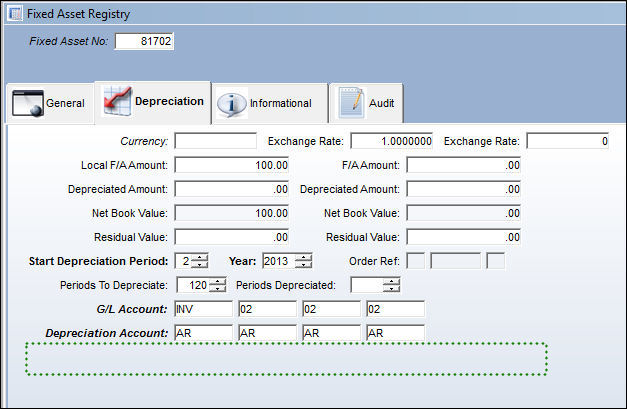The height and width of the screenshot is (409, 627).
Task: Increase the Start Depreciation Period spinner
Action: point(199,257)
